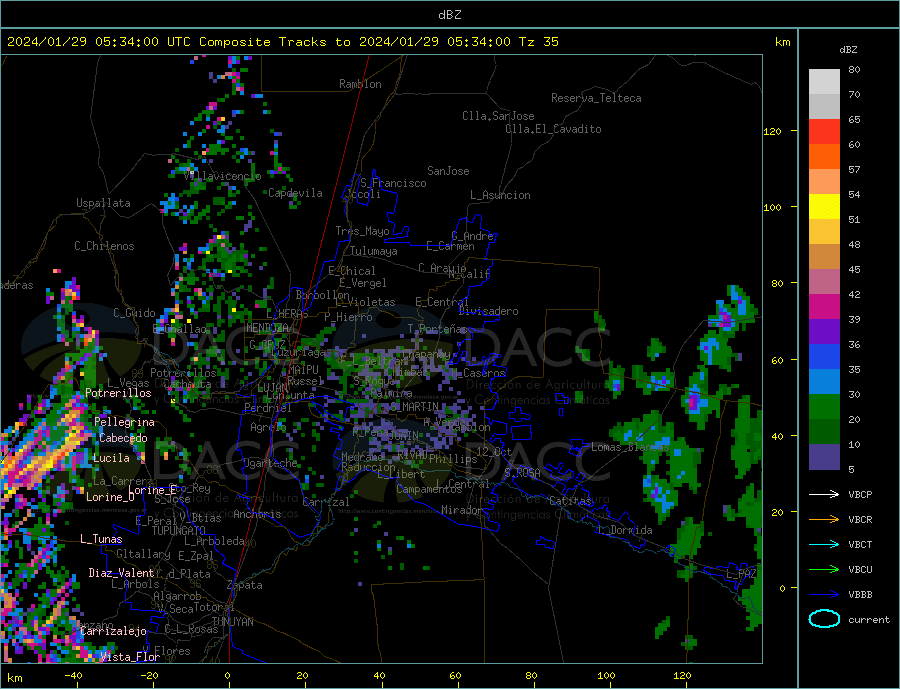Click the C_Chilenos label

(x=104, y=246)
